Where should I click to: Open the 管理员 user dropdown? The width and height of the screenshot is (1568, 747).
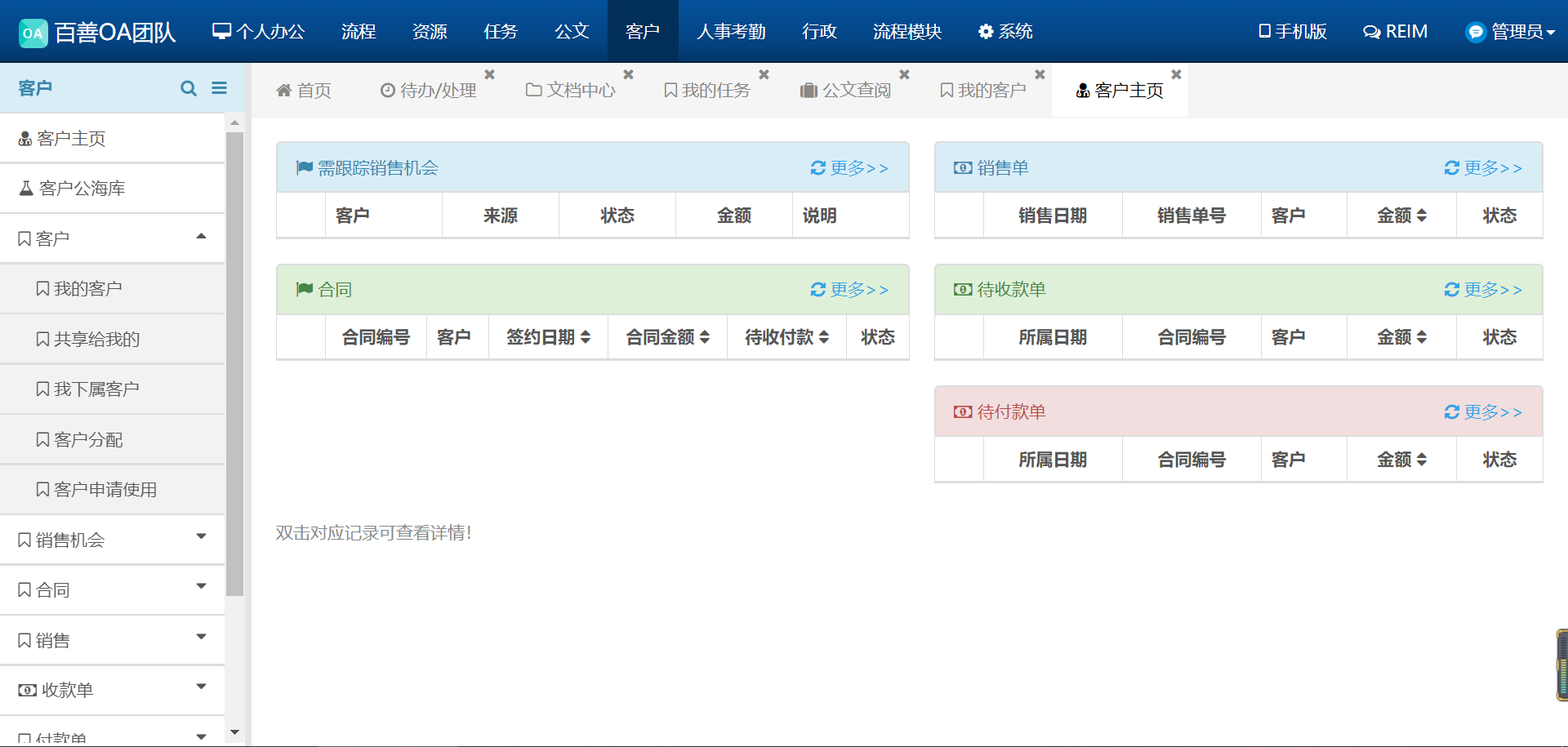tap(1511, 32)
